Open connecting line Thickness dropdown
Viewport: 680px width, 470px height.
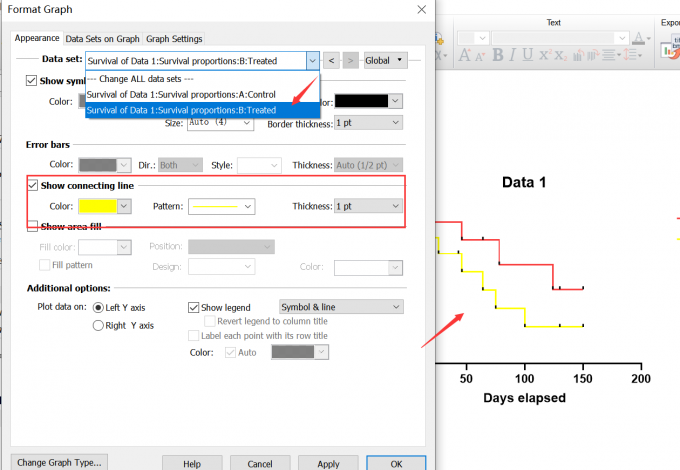coord(368,206)
